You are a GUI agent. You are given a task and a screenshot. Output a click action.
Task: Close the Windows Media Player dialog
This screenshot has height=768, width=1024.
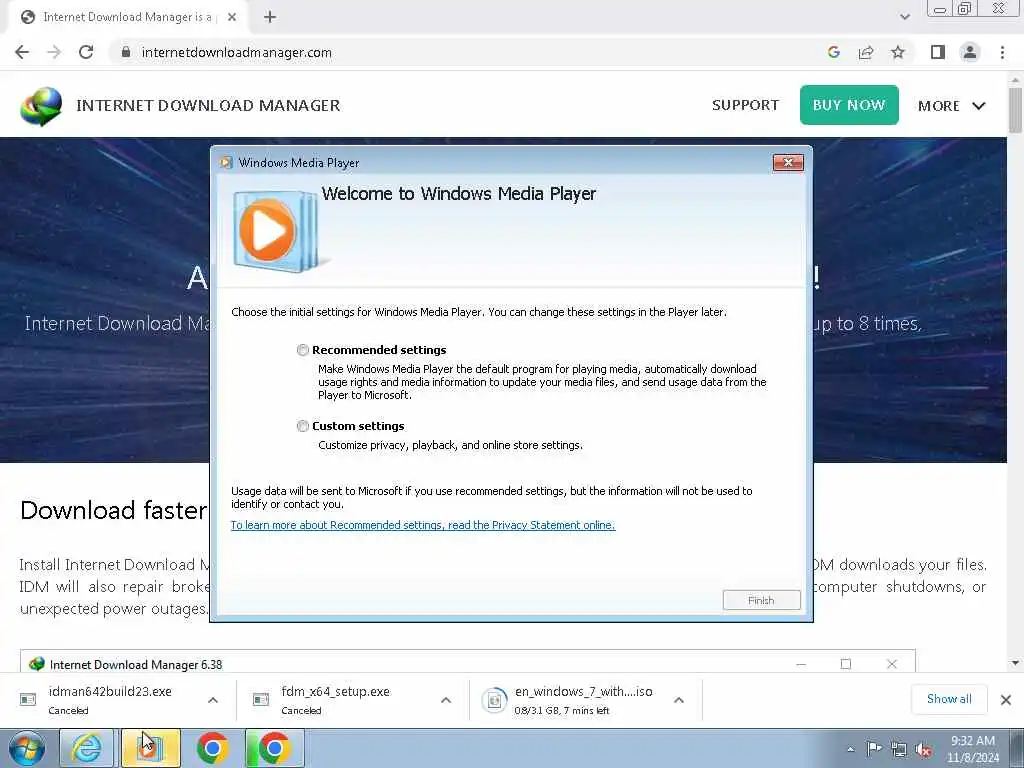point(788,163)
